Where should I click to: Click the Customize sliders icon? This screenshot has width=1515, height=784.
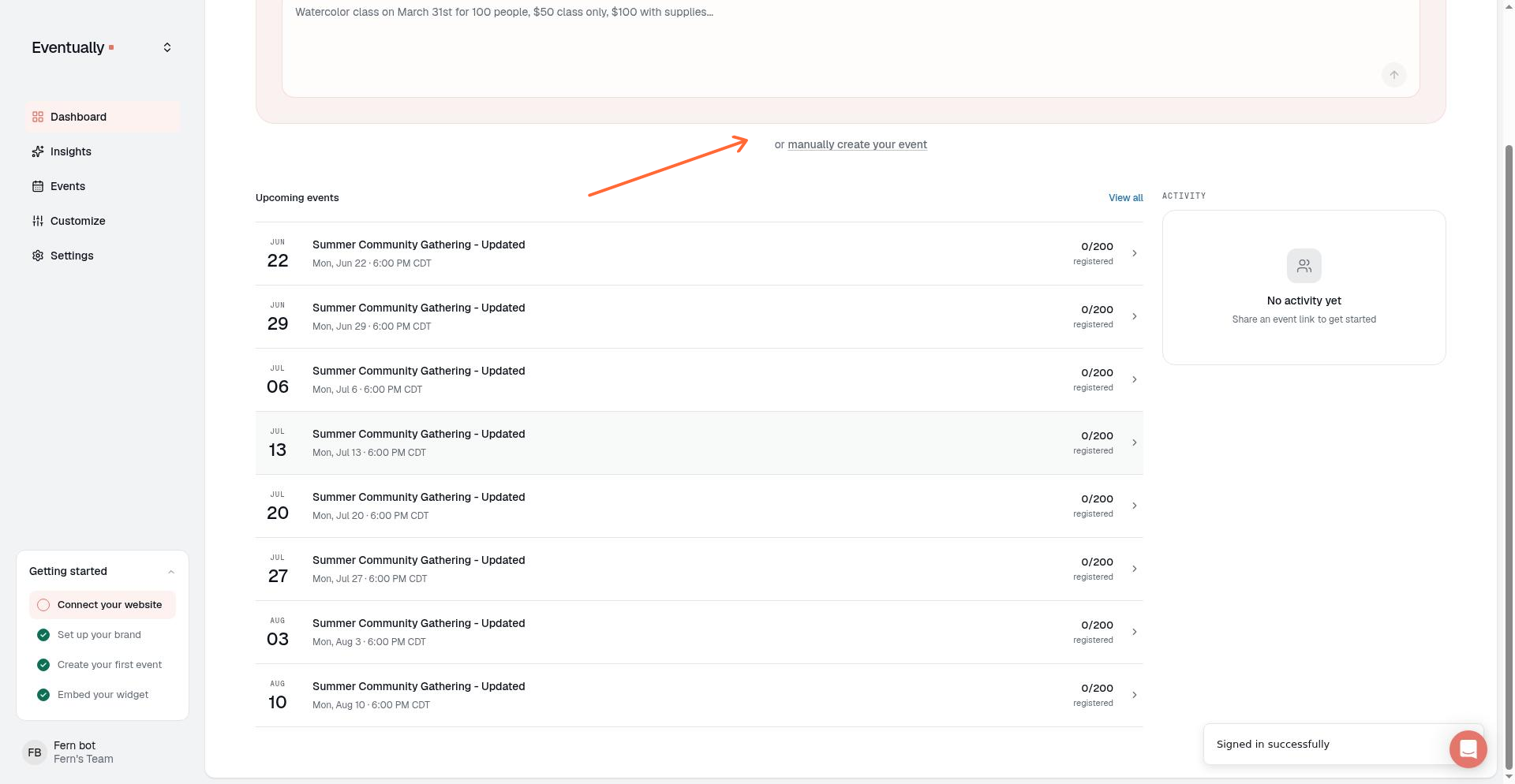(x=38, y=221)
